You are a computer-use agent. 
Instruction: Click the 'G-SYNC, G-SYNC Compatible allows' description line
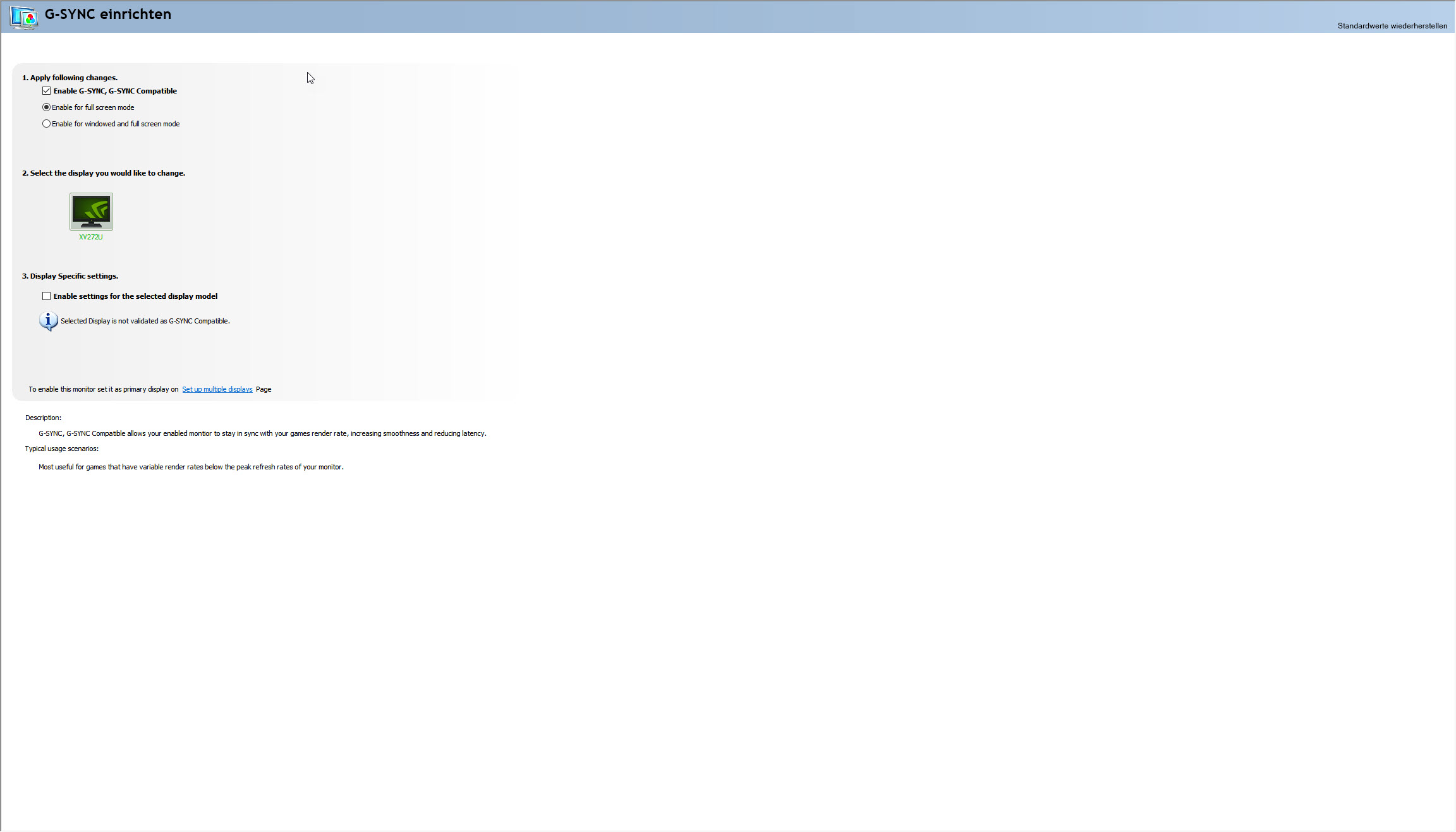(x=262, y=433)
